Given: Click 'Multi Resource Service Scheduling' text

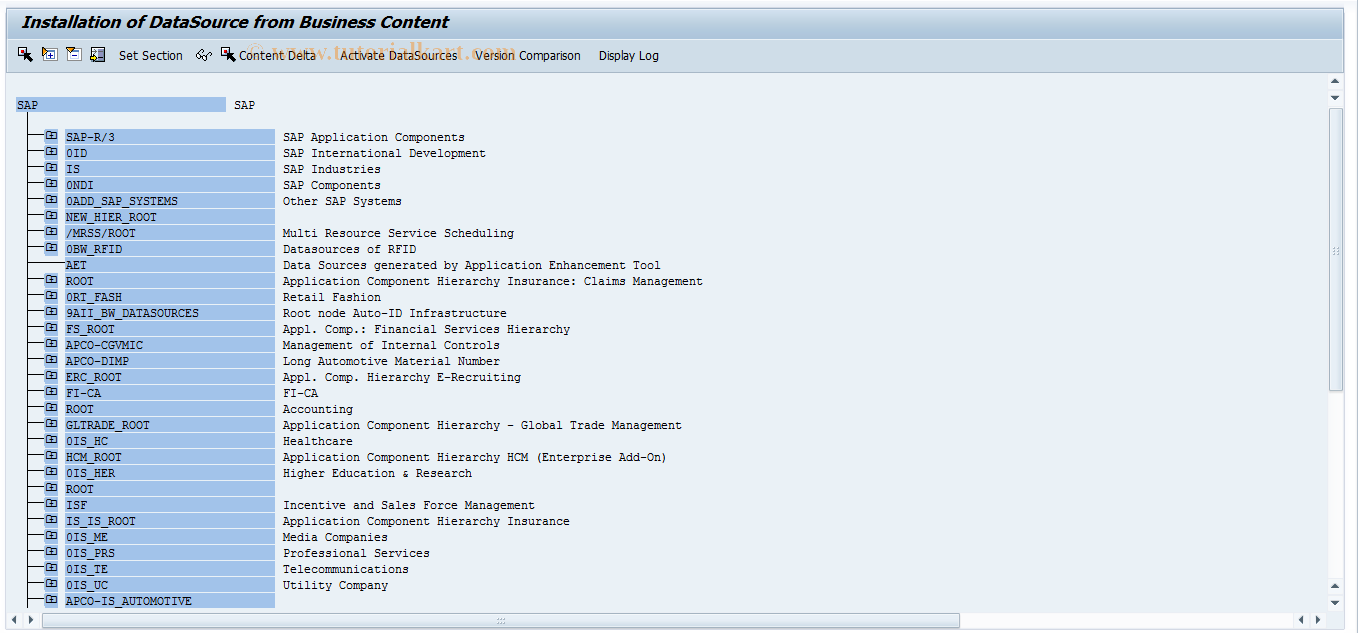Looking at the screenshot, I should tap(398, 233).
